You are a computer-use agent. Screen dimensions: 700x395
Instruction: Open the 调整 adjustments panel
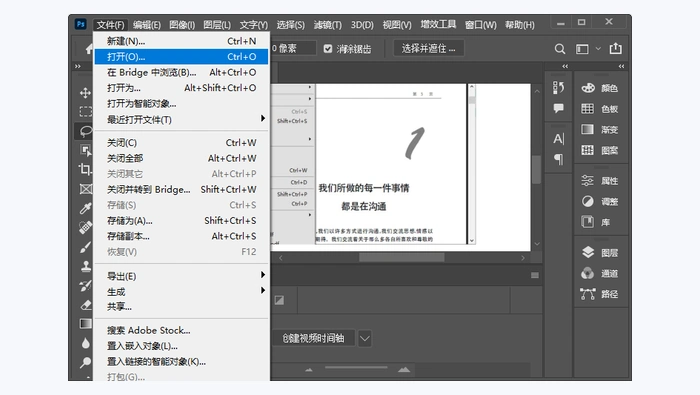(x=600, y=201)
